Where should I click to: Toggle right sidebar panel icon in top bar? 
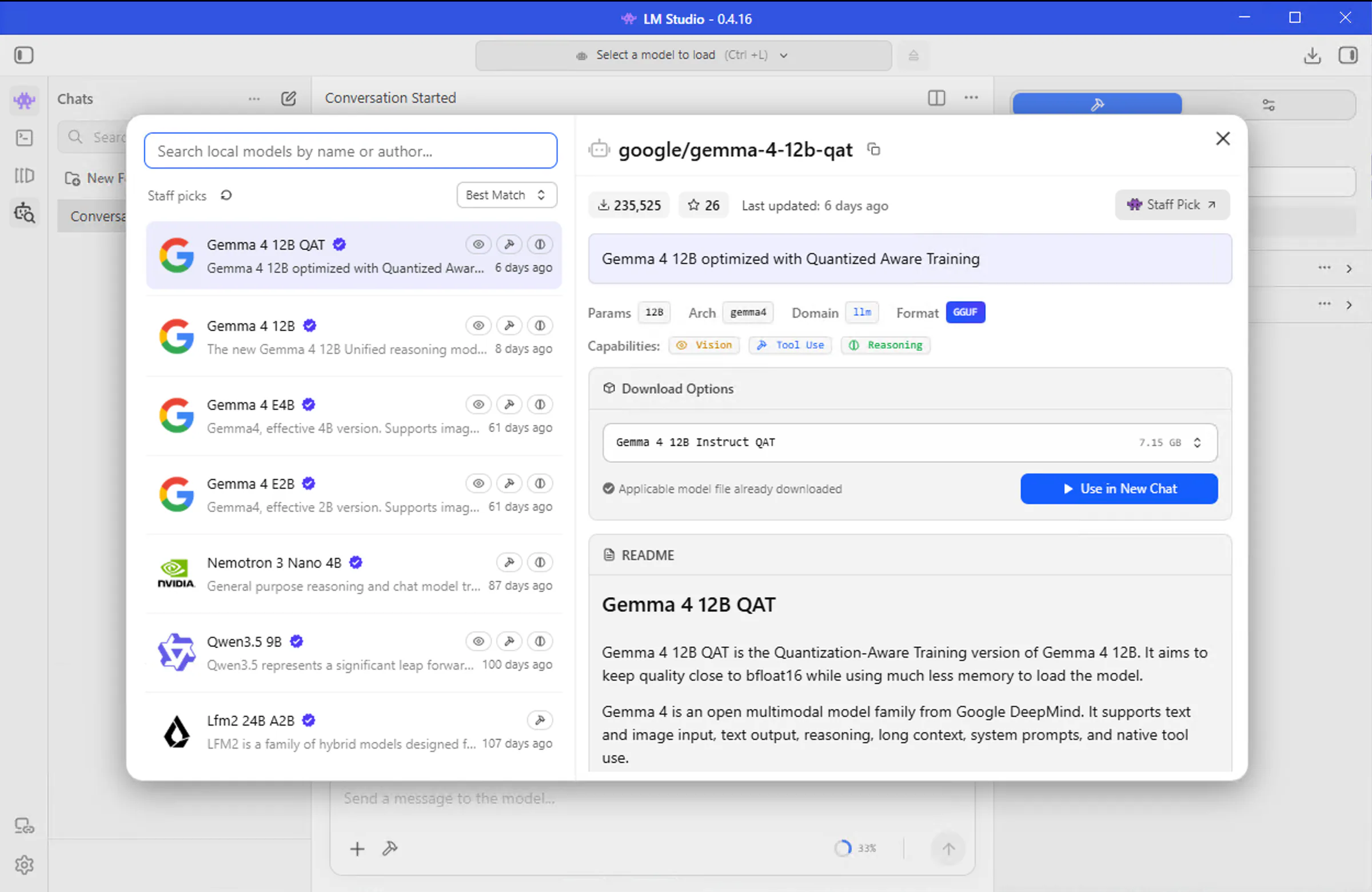pyautogui.click(x=1348, y=55)
